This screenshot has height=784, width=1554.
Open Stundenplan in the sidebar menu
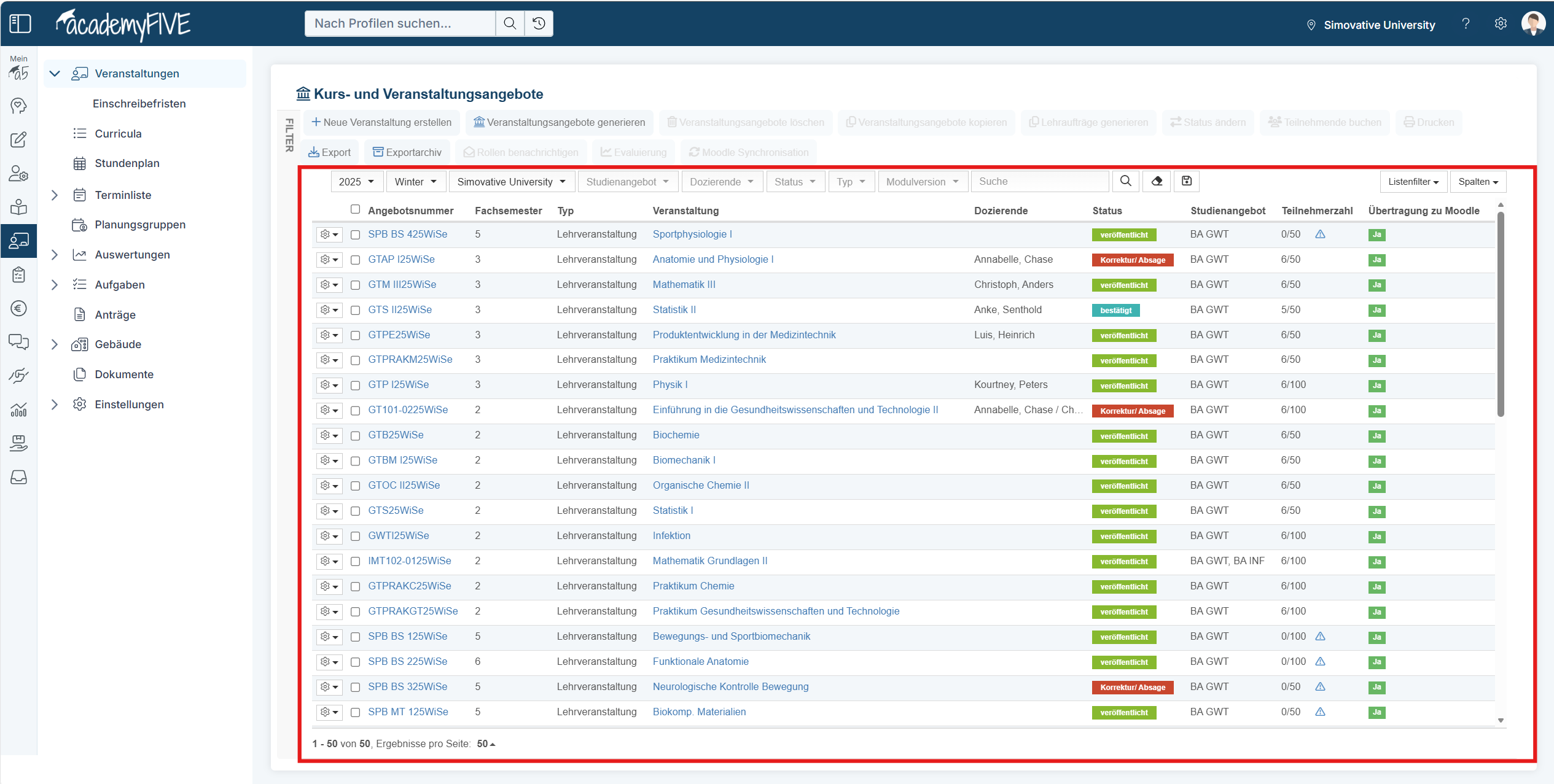(x=127, y=163)
